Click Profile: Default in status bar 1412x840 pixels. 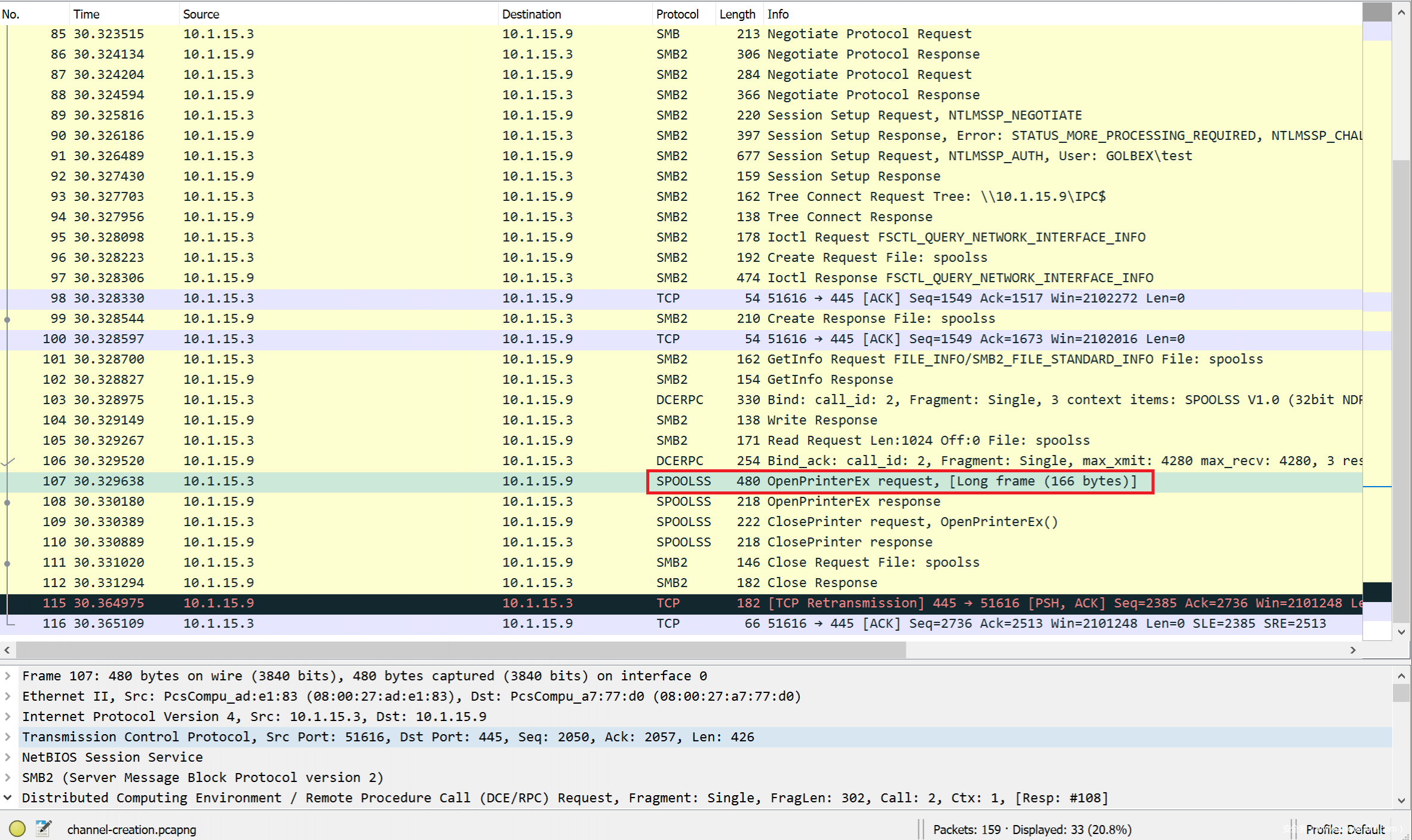1344,829
